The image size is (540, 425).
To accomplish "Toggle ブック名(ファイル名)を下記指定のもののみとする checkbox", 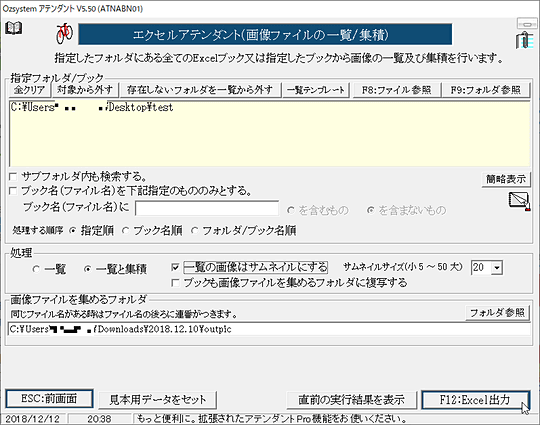I will [x=13, y=190].
